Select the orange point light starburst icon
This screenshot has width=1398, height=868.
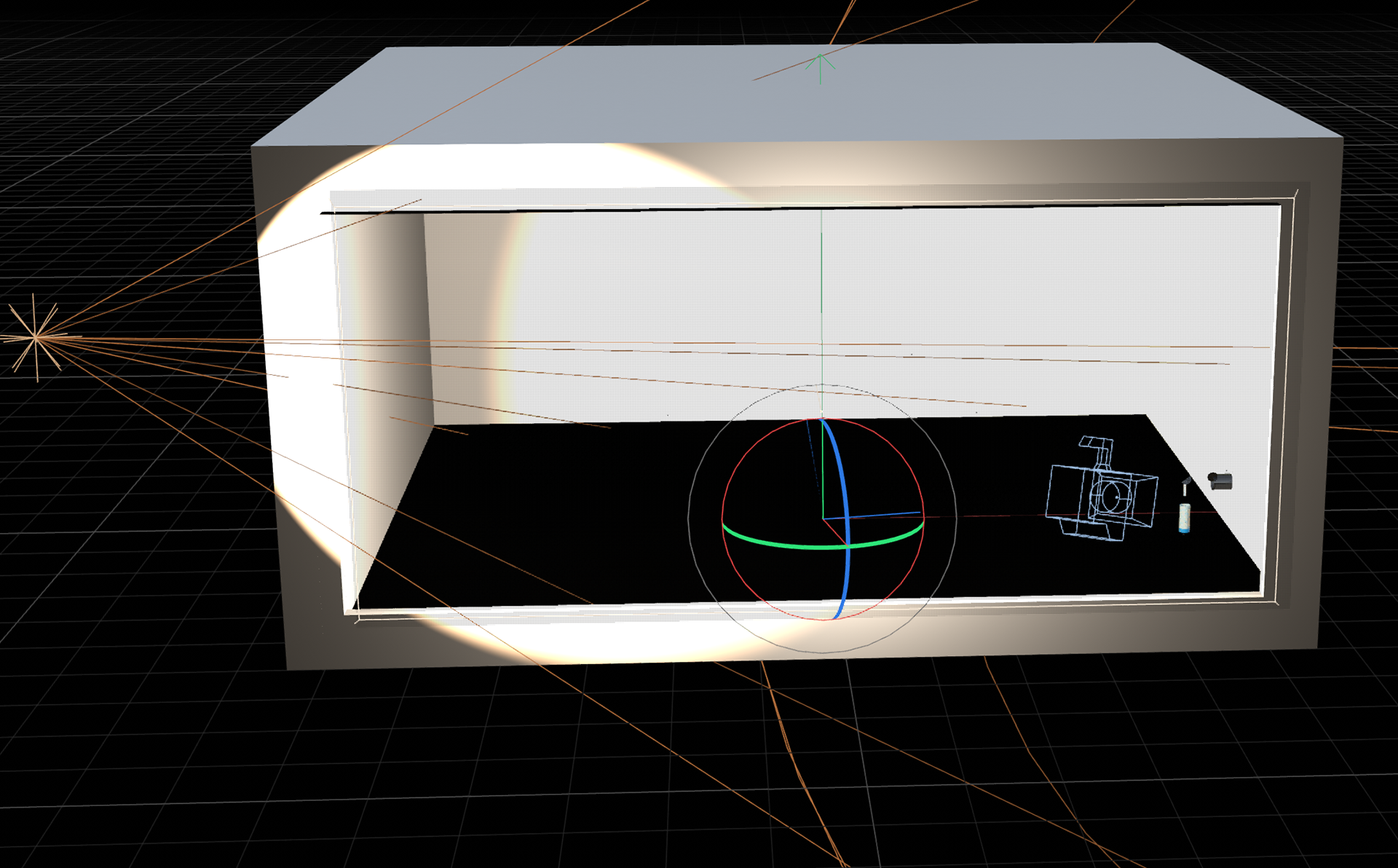[36, 337]
